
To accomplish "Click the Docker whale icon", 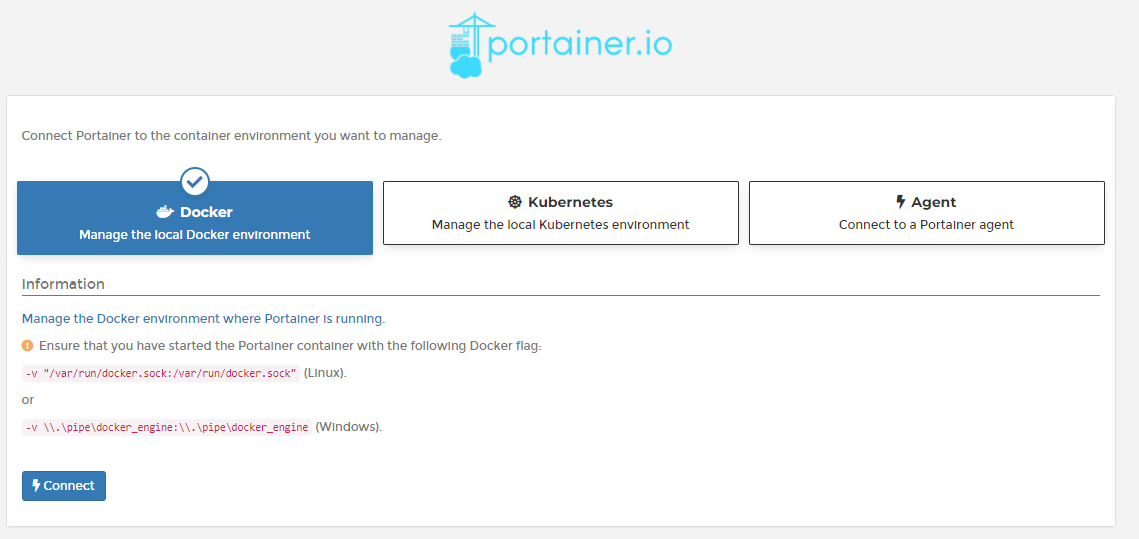I will [x=166, y=212].
